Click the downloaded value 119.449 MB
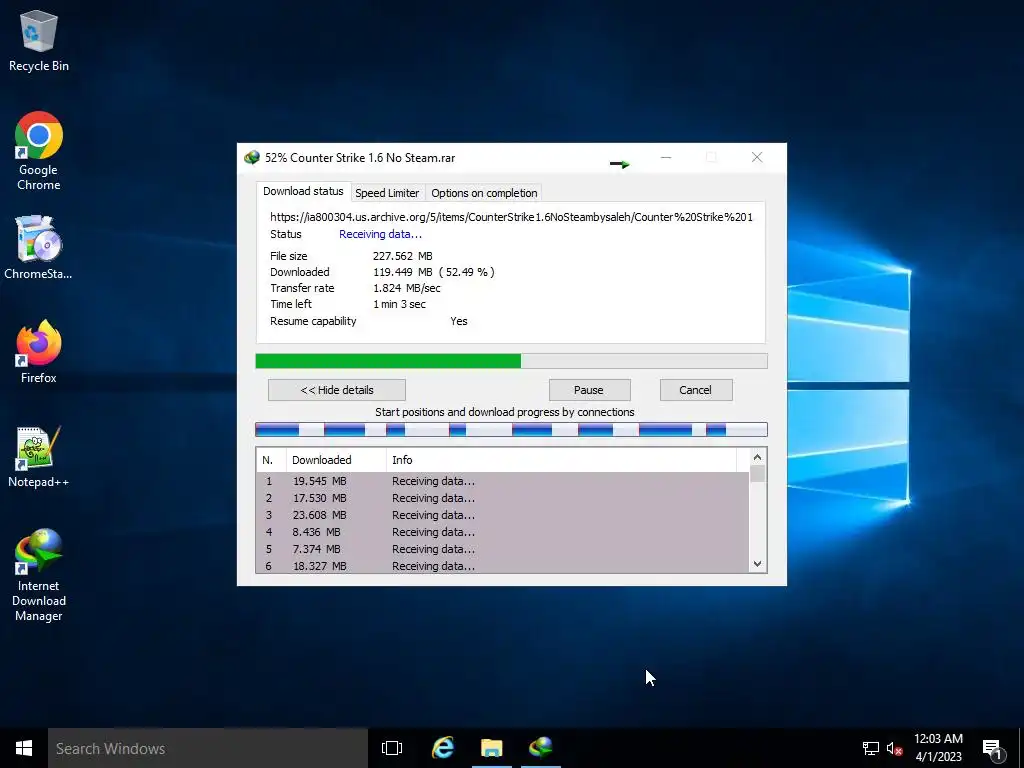 pyautogui.click(x=402, y=272)
